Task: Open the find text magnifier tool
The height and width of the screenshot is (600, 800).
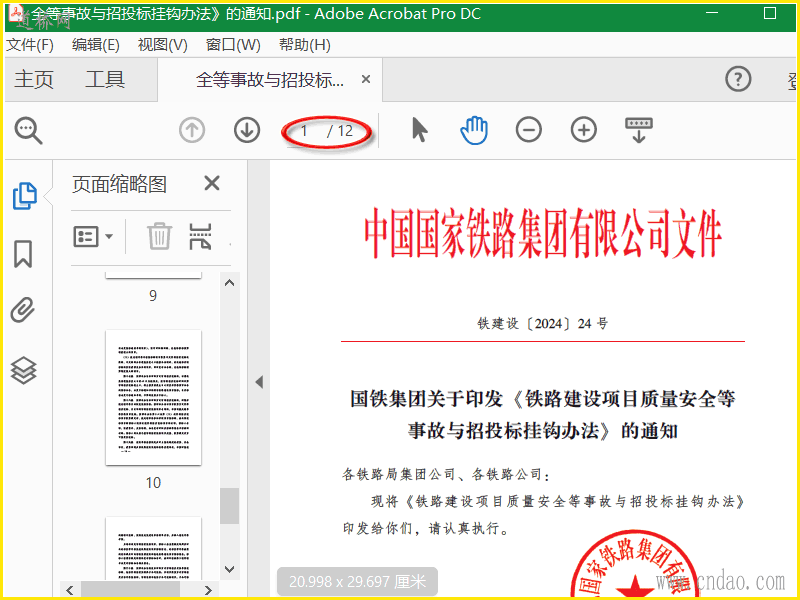Action: 29,131
